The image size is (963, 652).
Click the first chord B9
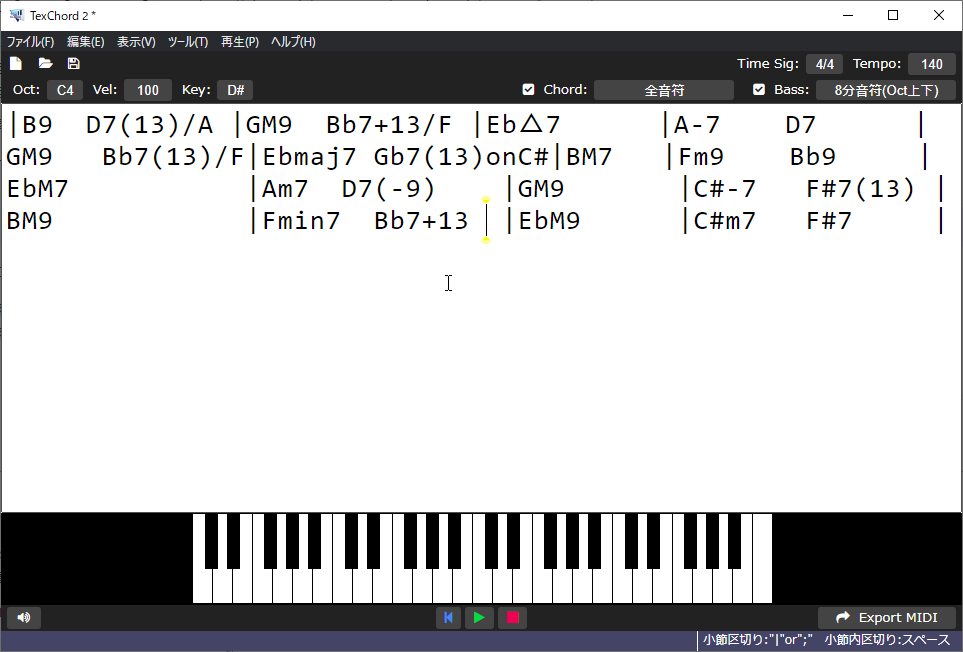tap(37, 125)
